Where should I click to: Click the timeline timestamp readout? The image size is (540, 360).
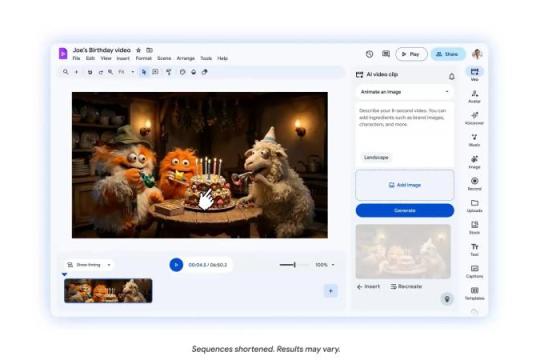(x=208, y=265)
